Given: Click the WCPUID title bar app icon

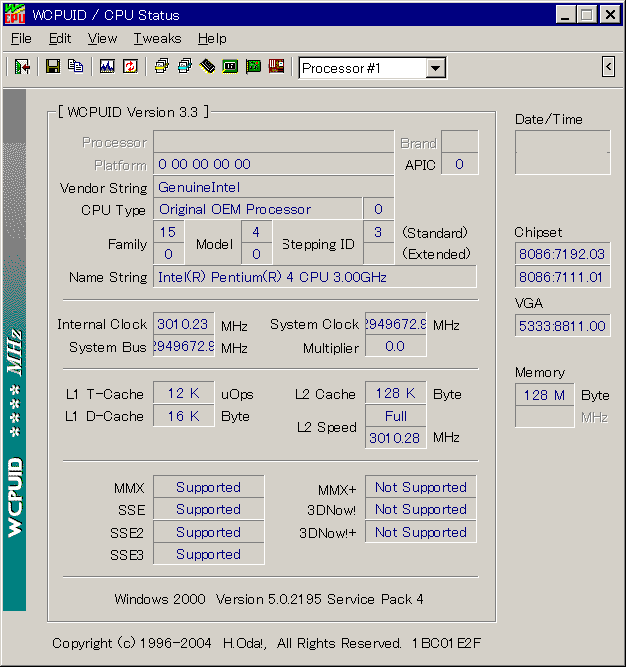Looking at the screenshot, I should coord(15,14).
